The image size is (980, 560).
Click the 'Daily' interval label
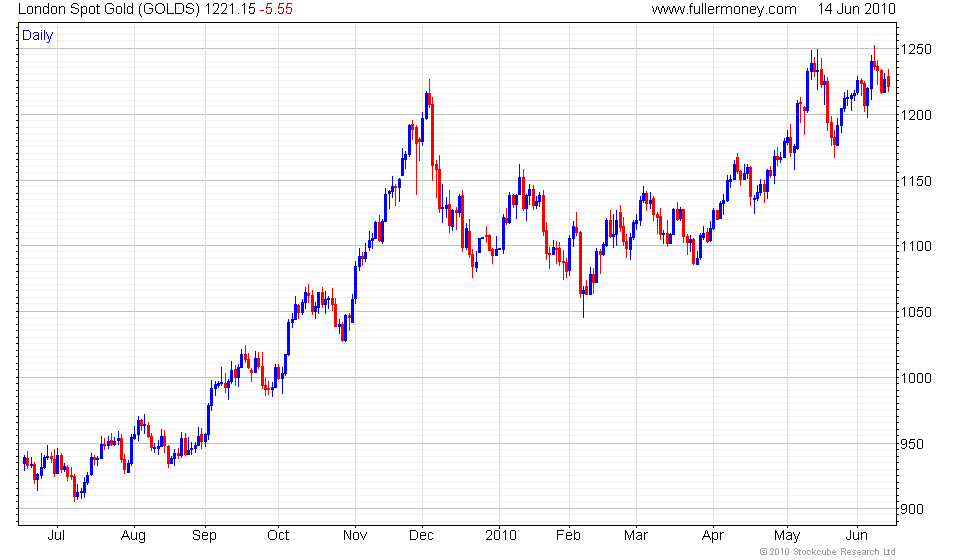pos(38,36)
